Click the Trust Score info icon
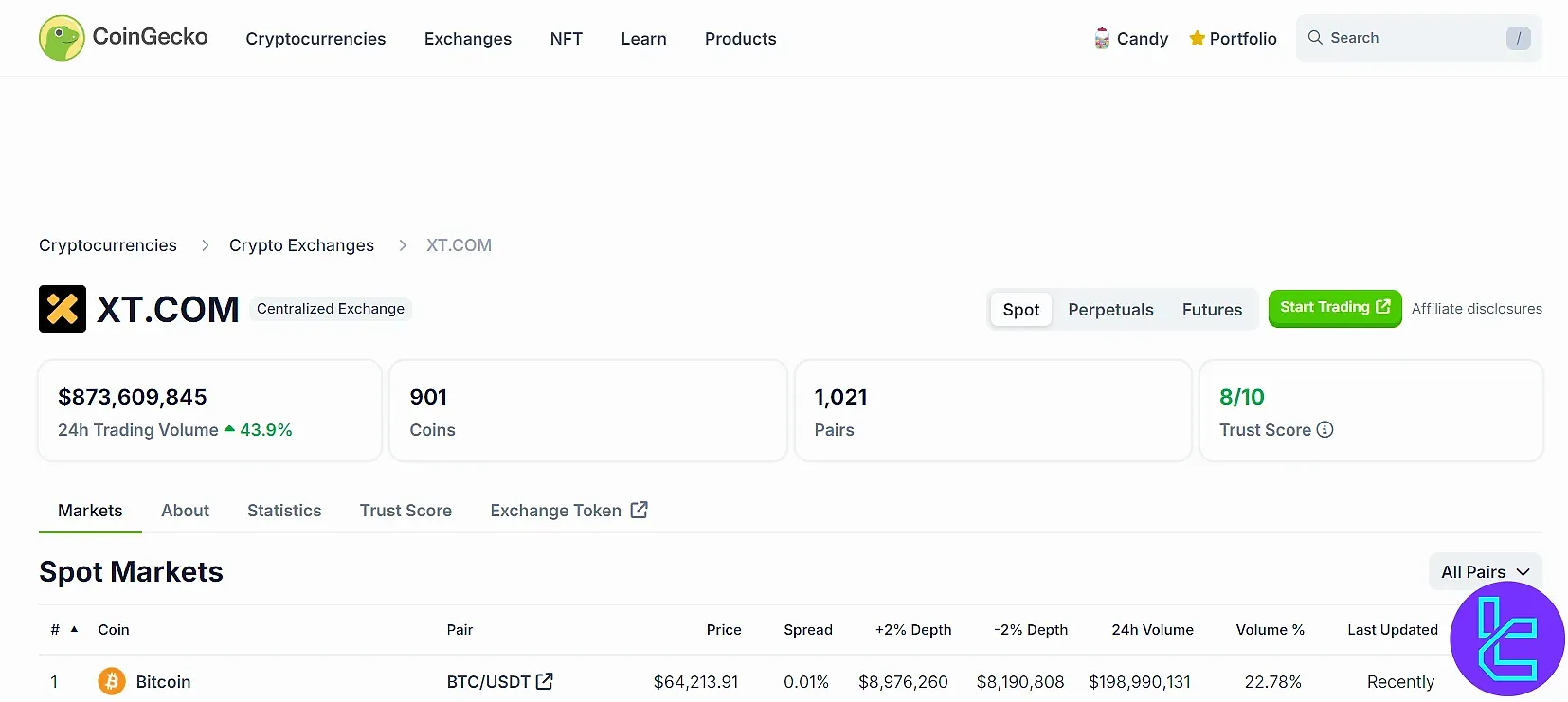1568x702 pixels. [1325, 430]
